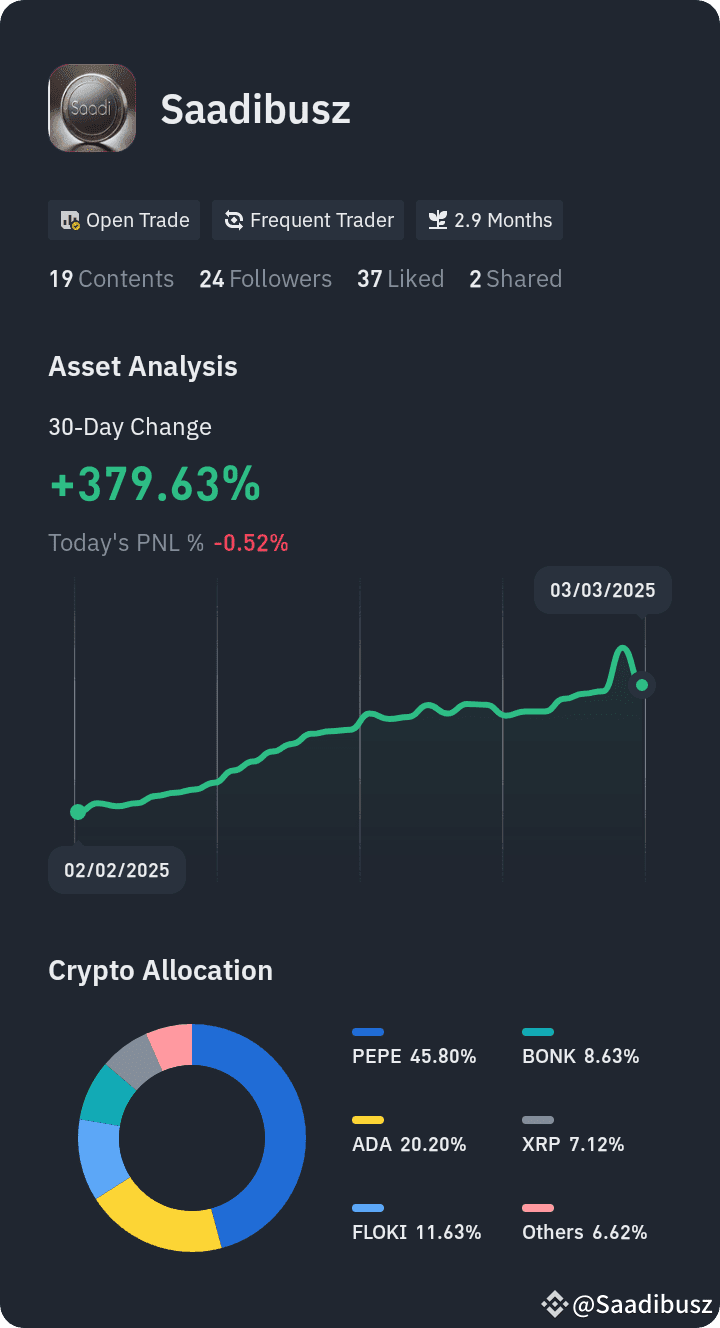Select the PEPE blue legend swatch
The height and width of the screenshot is (1328, 720).
point(368,1032)
